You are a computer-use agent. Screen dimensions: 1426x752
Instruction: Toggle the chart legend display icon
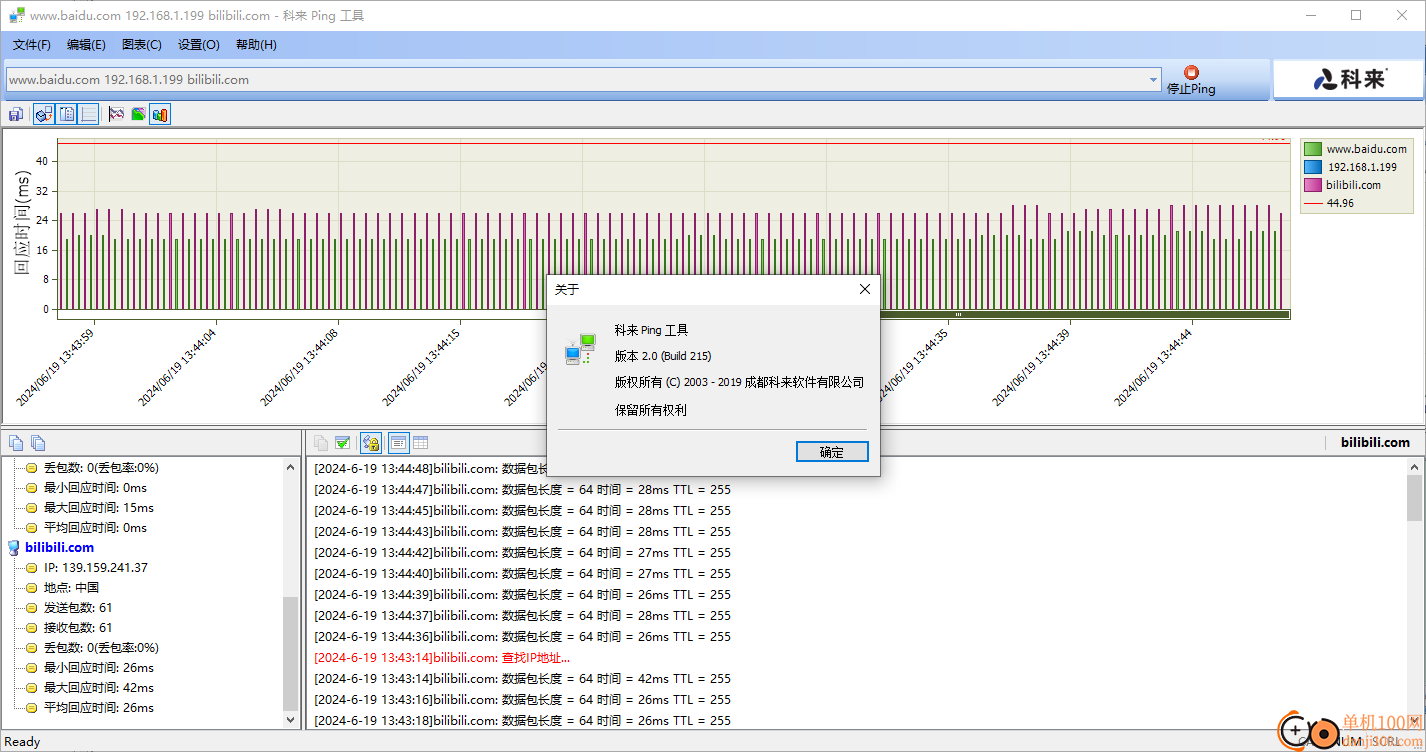[x=66, y=114]
